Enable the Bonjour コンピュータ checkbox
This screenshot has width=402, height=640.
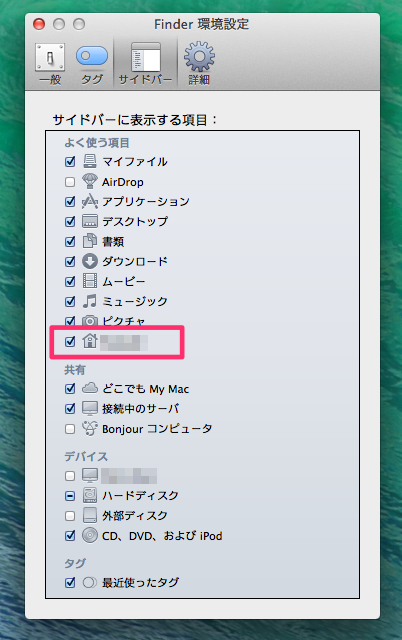tap(70, 429)
